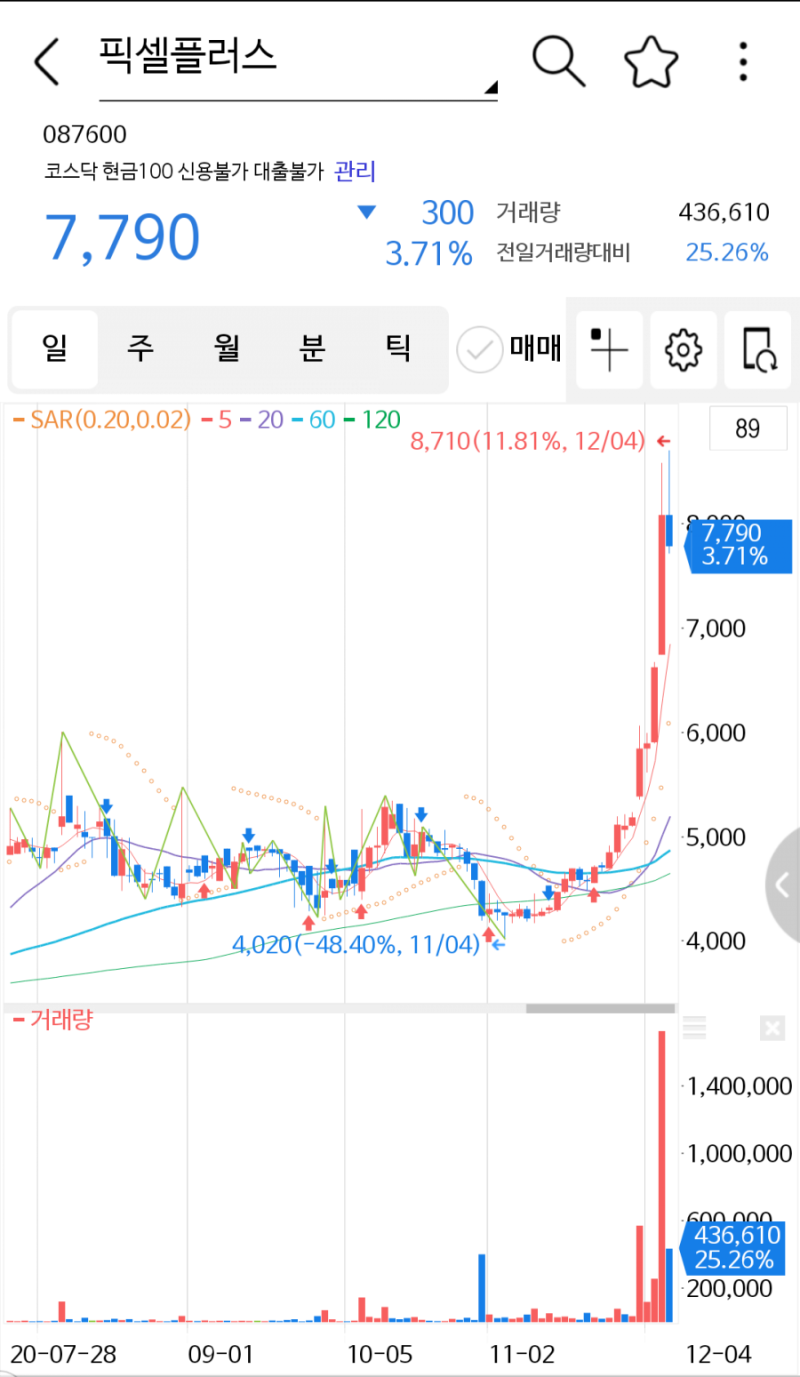Expand the right-edge side panel chevron

click(784, 884)
